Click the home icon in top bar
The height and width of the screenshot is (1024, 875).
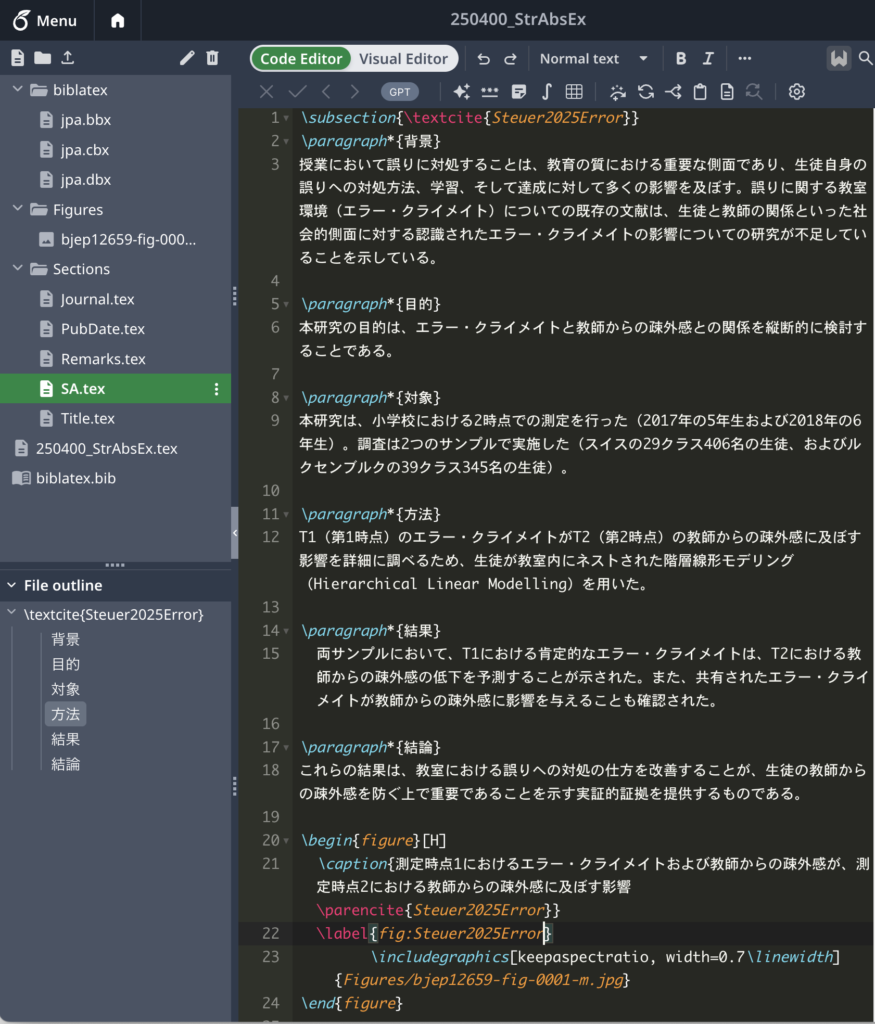click(117, 20)
